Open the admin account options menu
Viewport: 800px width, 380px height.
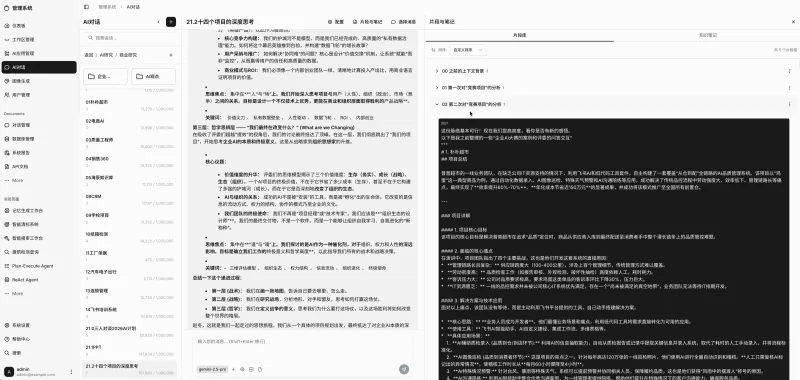(71, 371)
